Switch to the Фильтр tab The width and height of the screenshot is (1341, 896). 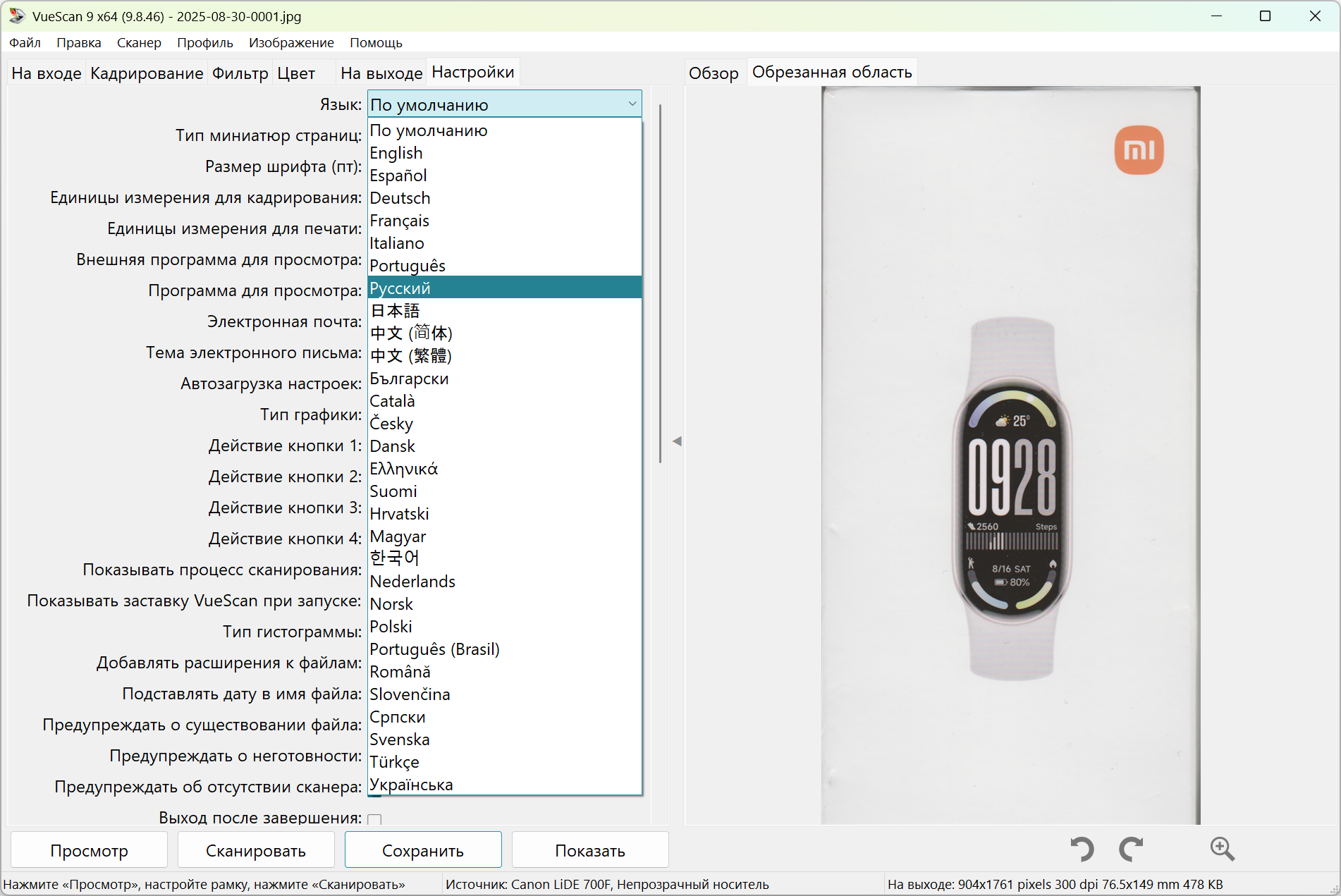[x=240, y=73]
